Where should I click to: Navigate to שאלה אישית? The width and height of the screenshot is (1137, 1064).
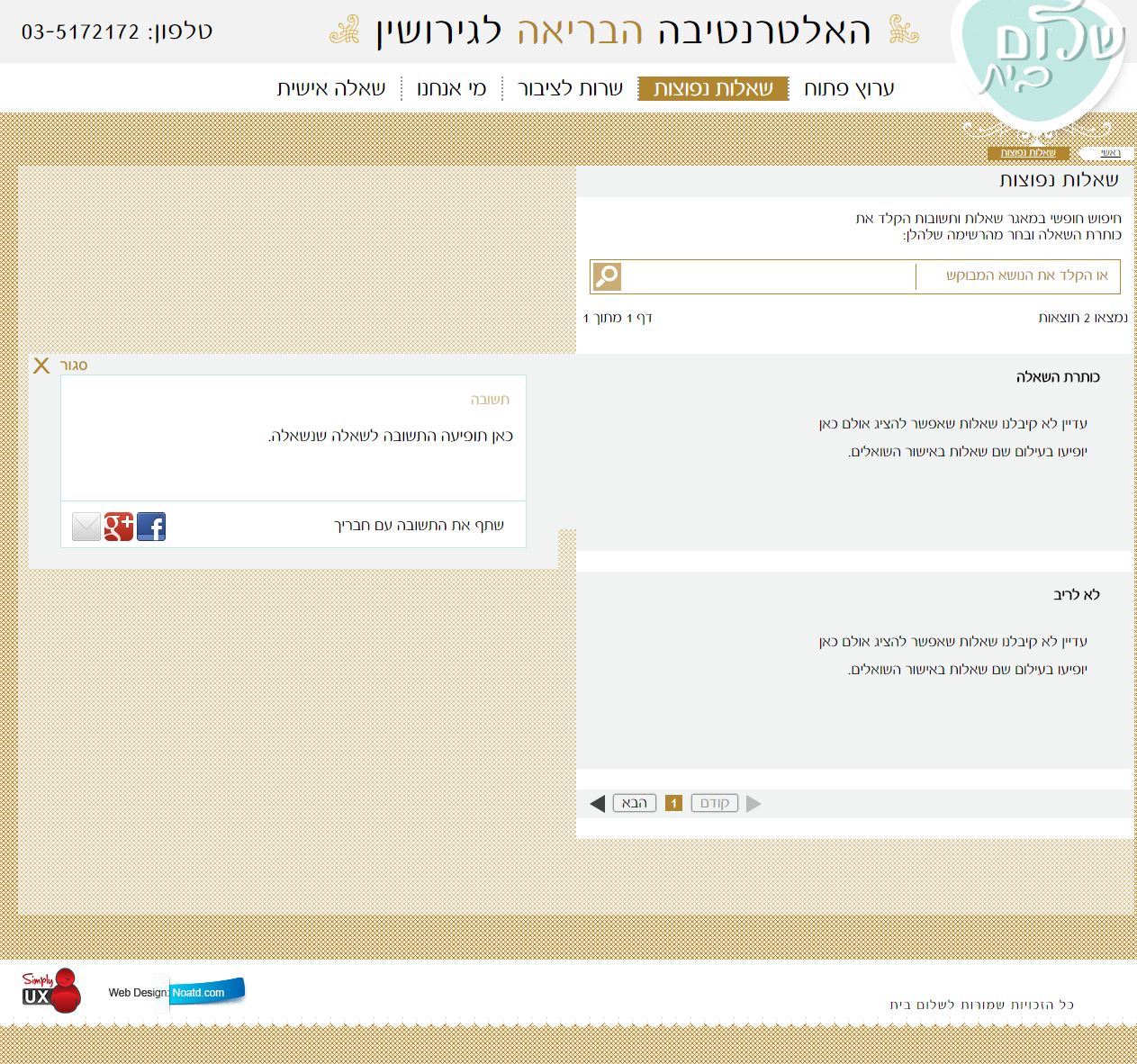click(x=331, y=88)
